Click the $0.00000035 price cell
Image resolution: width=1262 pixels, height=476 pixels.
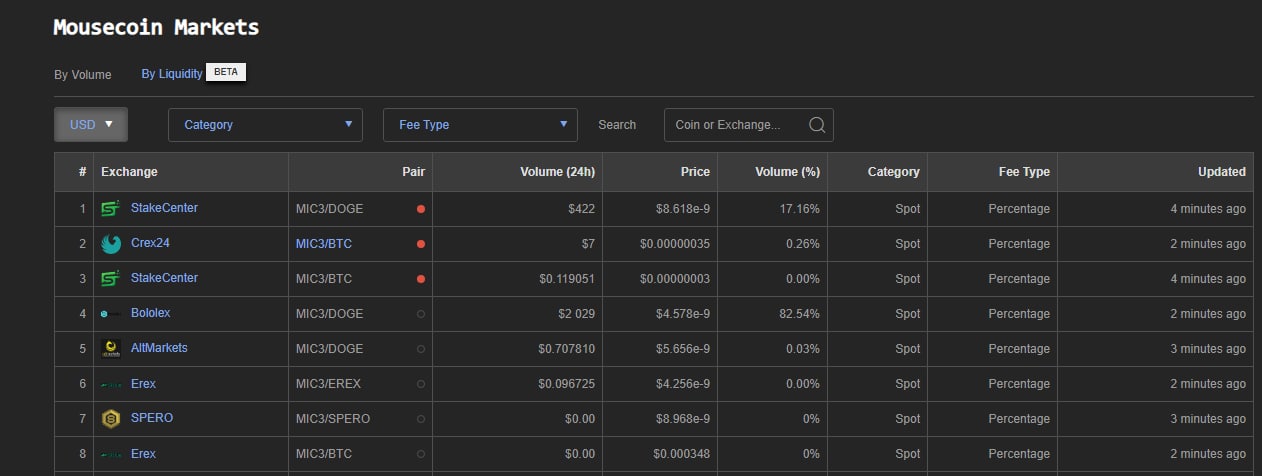[660, 244]
